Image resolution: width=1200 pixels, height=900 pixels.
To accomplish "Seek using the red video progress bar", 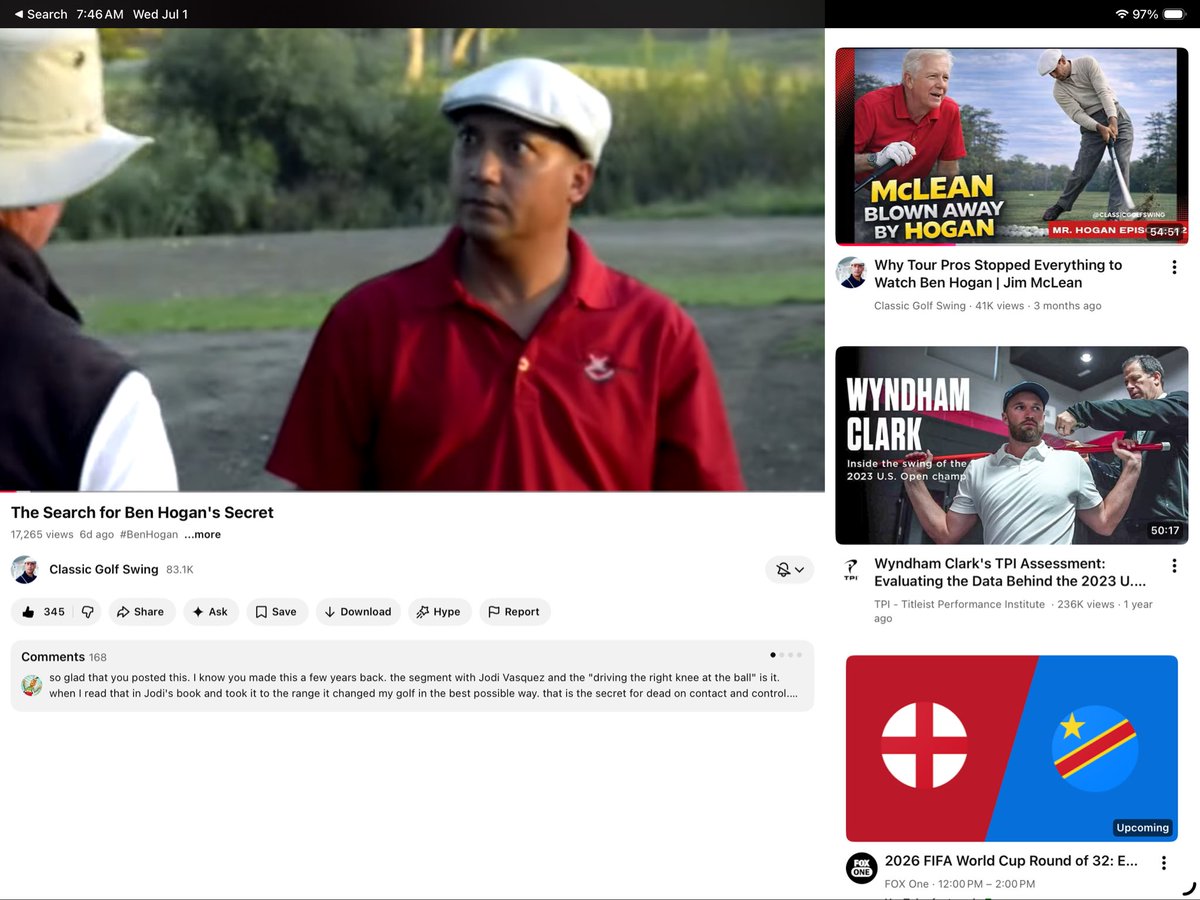I will tap(412, 491).
